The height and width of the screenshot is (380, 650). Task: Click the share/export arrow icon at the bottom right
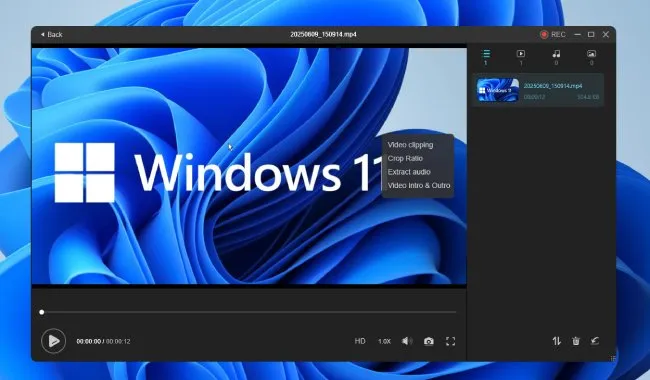coord(595,341)
